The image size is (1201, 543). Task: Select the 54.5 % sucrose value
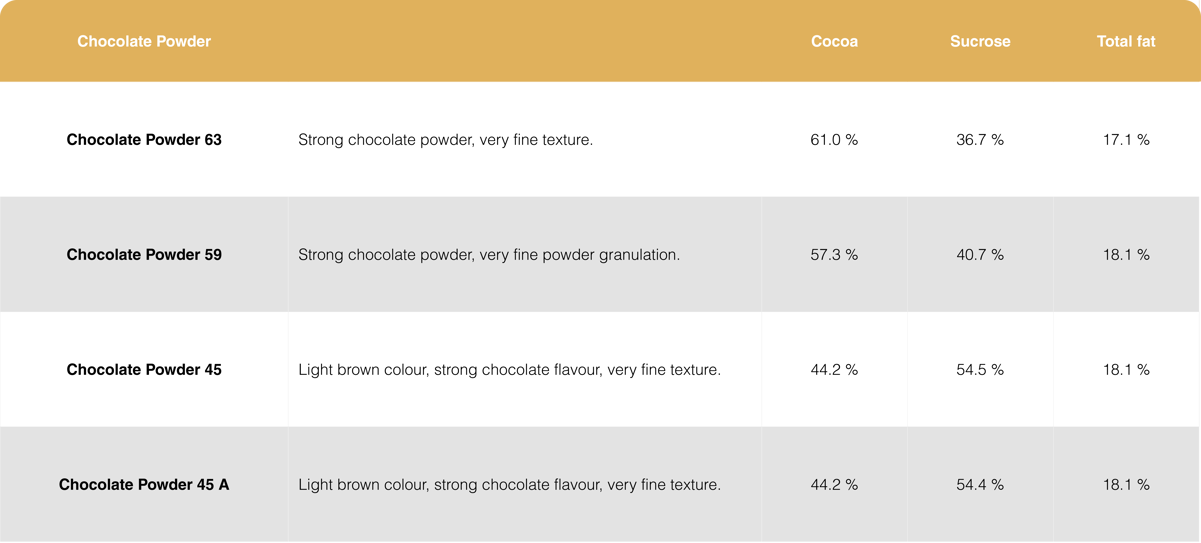pos(980,370)
